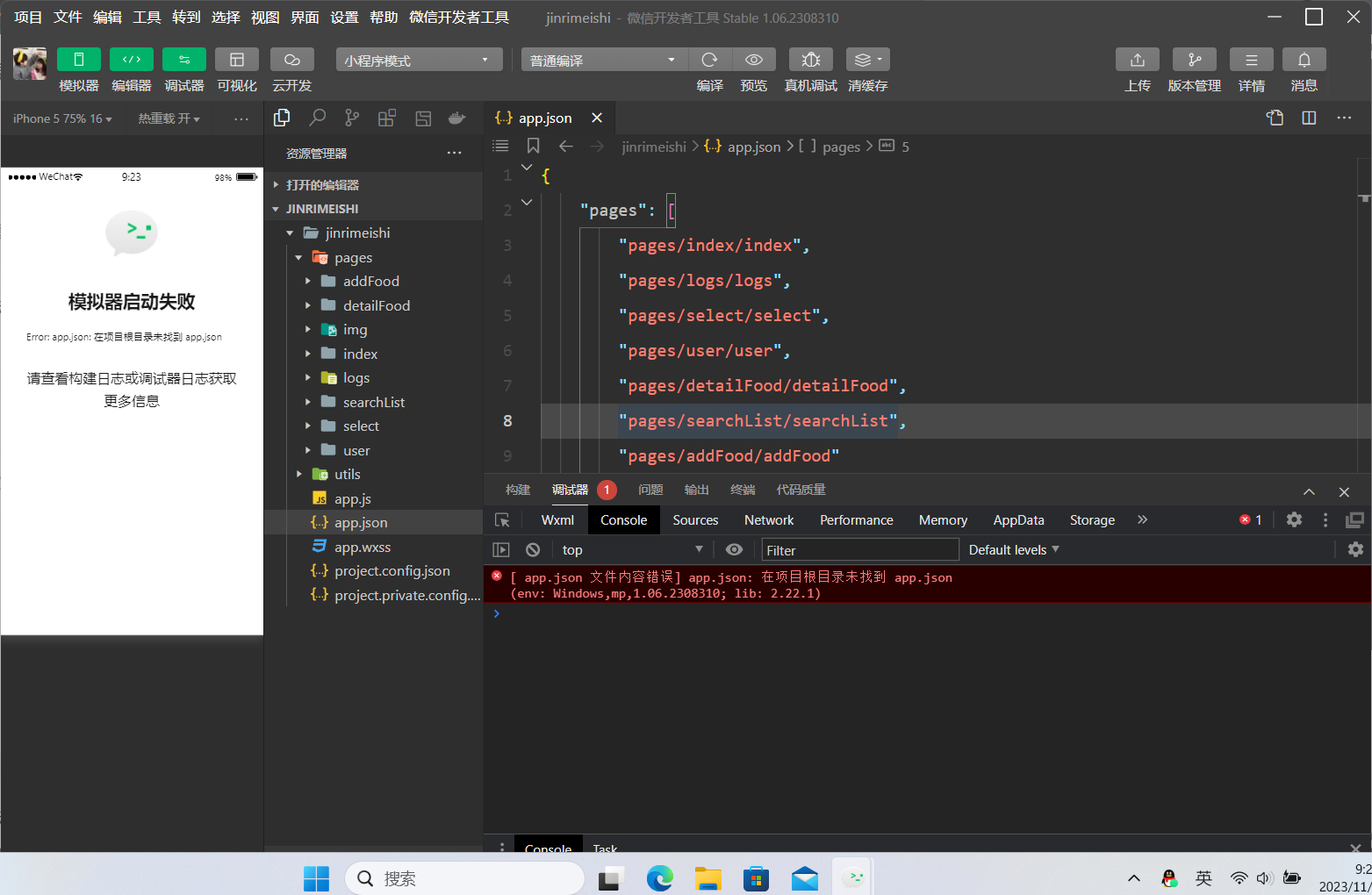
Task: Open devtools settings gear icon
Action: (1294, 519)
